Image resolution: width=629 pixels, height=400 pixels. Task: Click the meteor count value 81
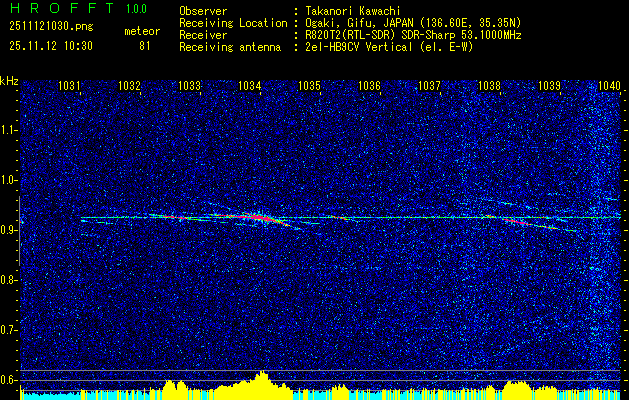(144, 46)
